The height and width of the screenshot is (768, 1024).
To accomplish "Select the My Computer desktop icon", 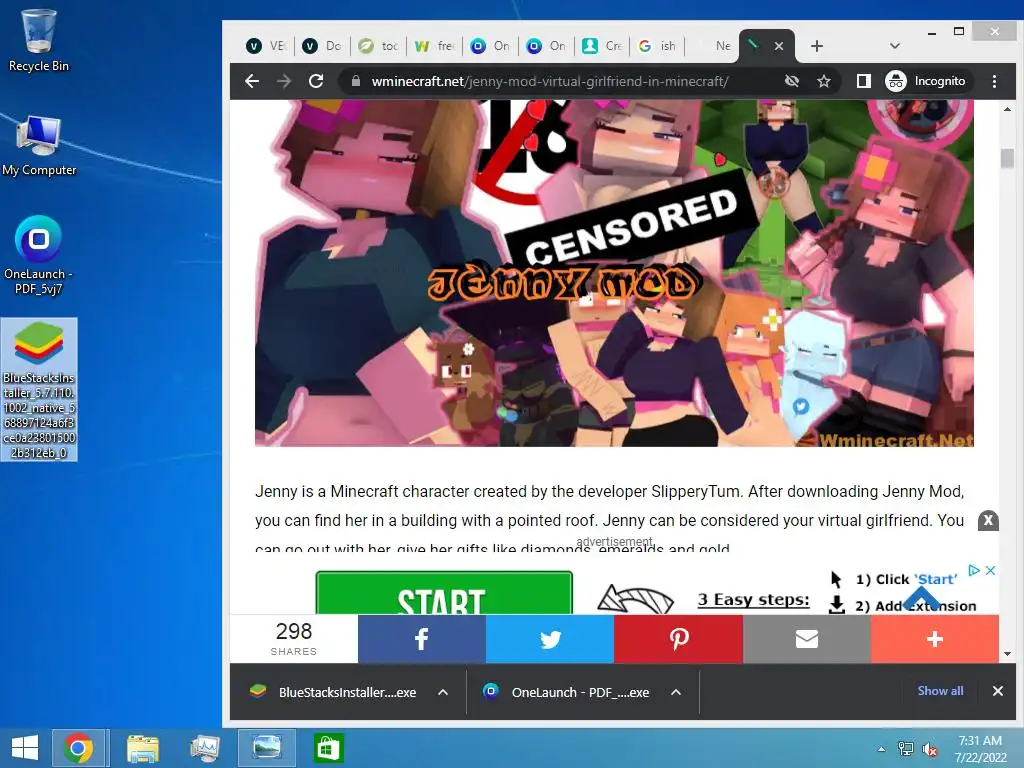I will pos(39,145).
